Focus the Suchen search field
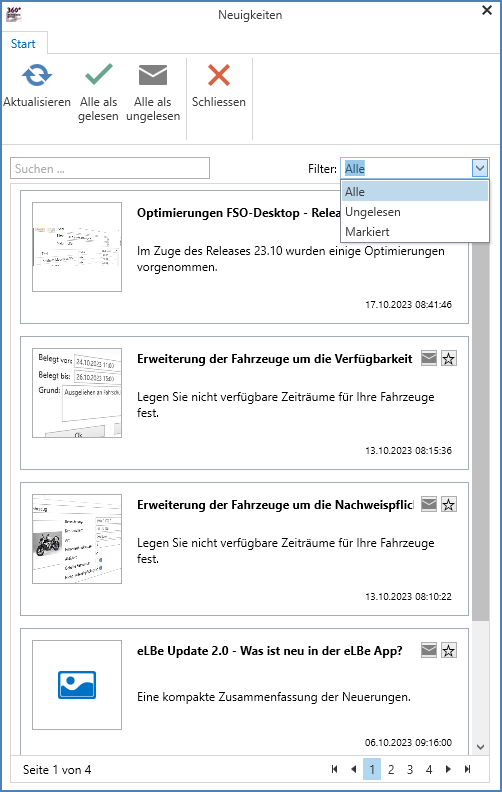The image size is (502, 792). [110, 168]
